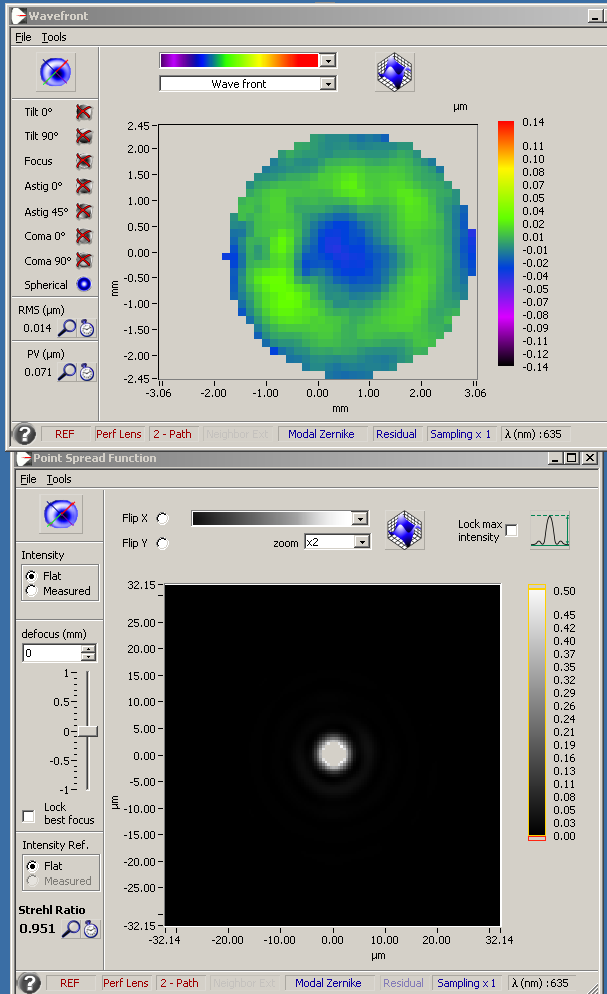Open the zoom x2 dropdown
The image size is (607, 994).
coord(362,542)
